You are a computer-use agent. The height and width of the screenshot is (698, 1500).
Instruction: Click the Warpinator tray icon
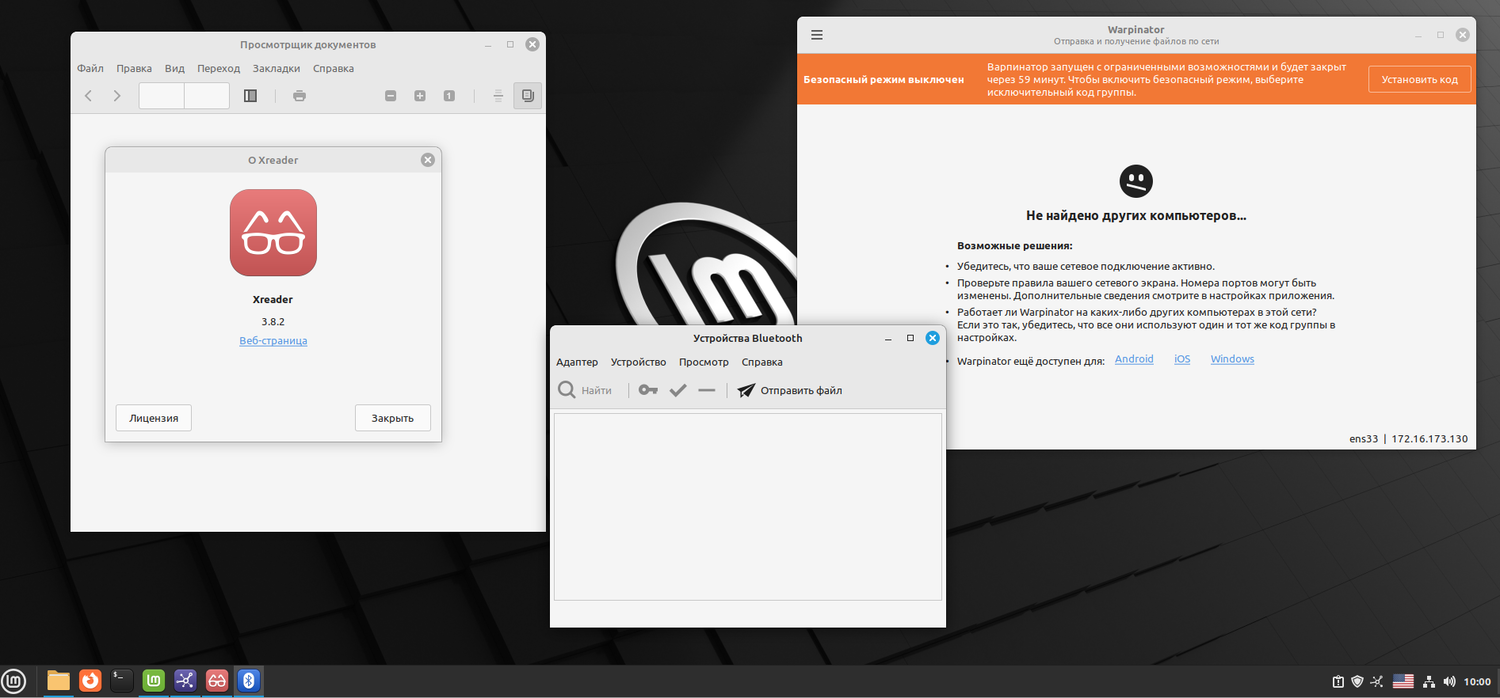[1378, 682]
